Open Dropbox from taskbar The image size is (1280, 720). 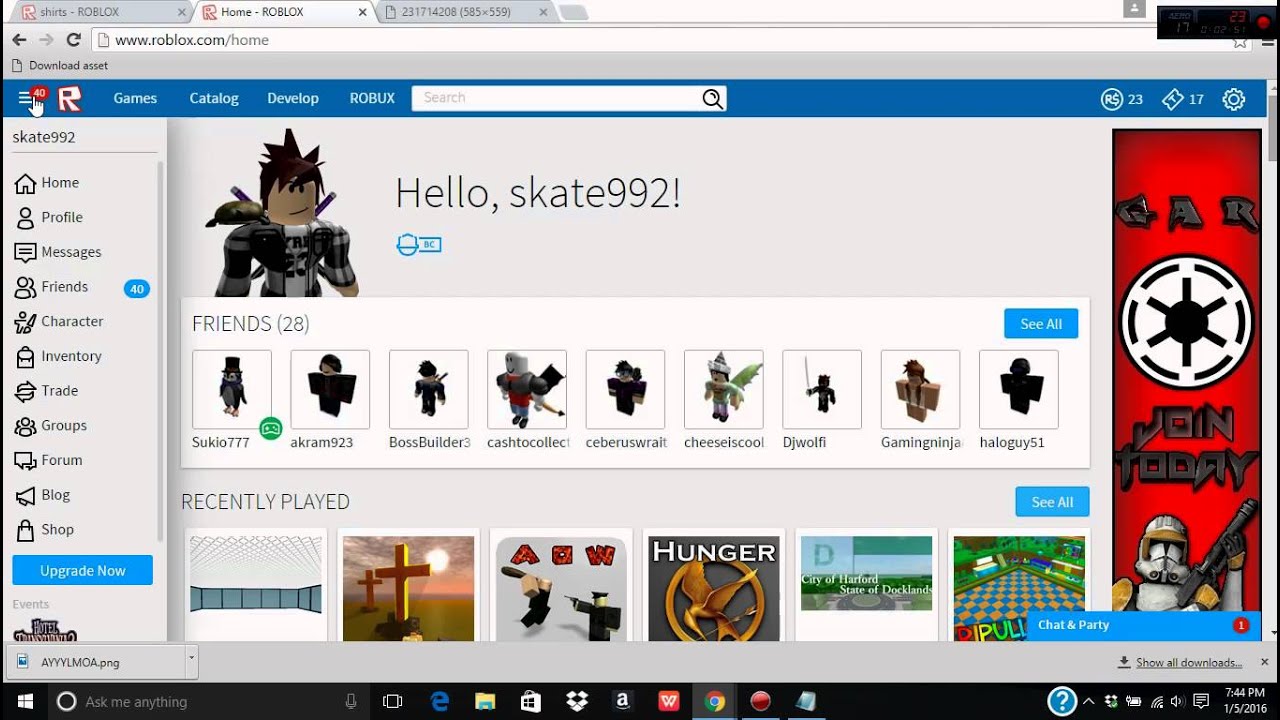[577, 701]
